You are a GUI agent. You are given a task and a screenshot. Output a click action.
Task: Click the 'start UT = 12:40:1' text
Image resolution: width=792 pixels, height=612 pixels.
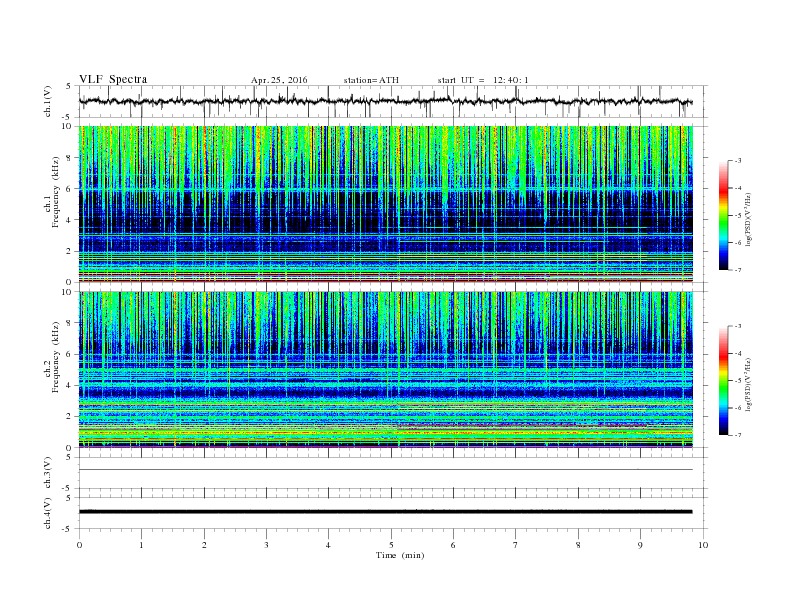click(483, 80)
